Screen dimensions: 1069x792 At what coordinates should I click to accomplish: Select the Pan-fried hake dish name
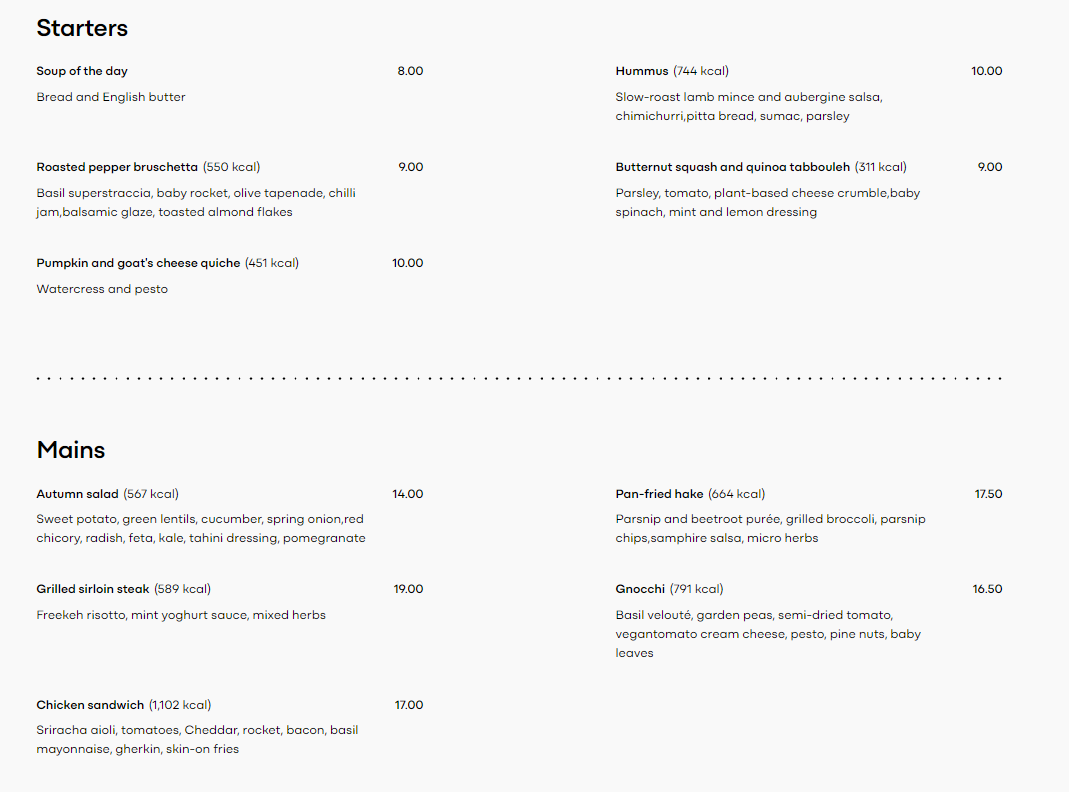[x=660, y=494]
